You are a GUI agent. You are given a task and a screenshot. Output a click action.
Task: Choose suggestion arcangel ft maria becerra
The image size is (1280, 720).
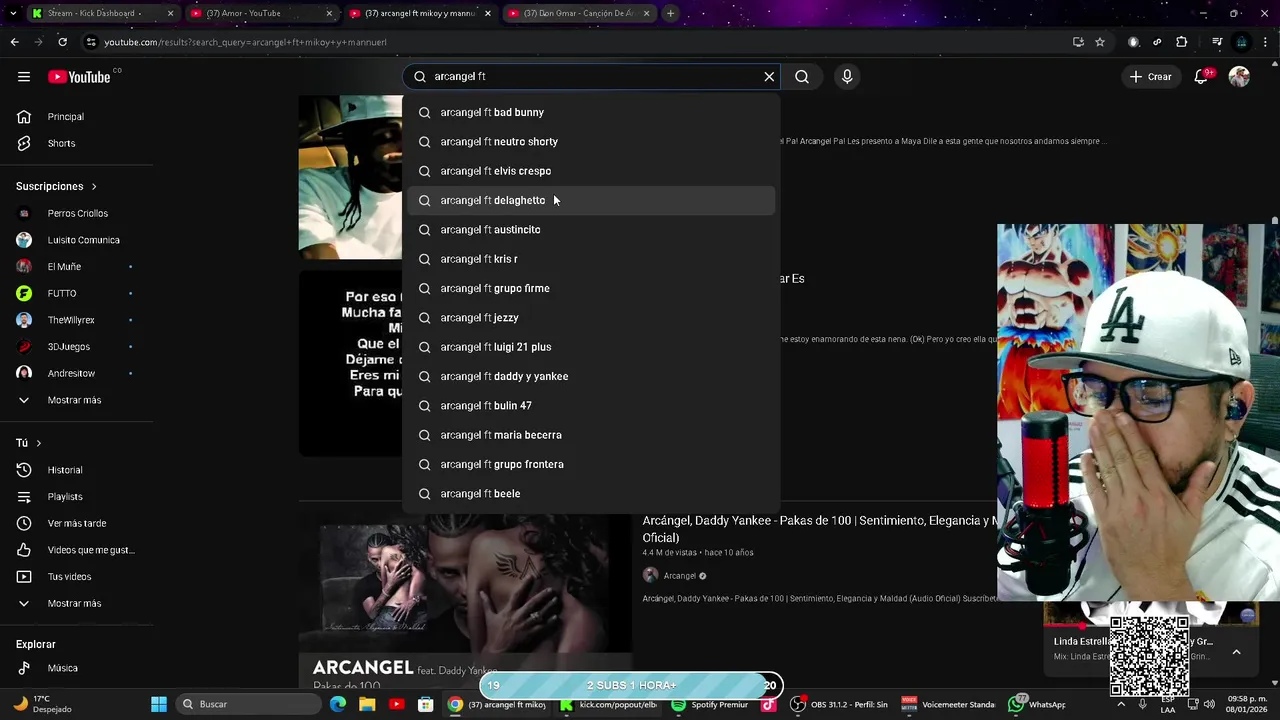point(591,435)
